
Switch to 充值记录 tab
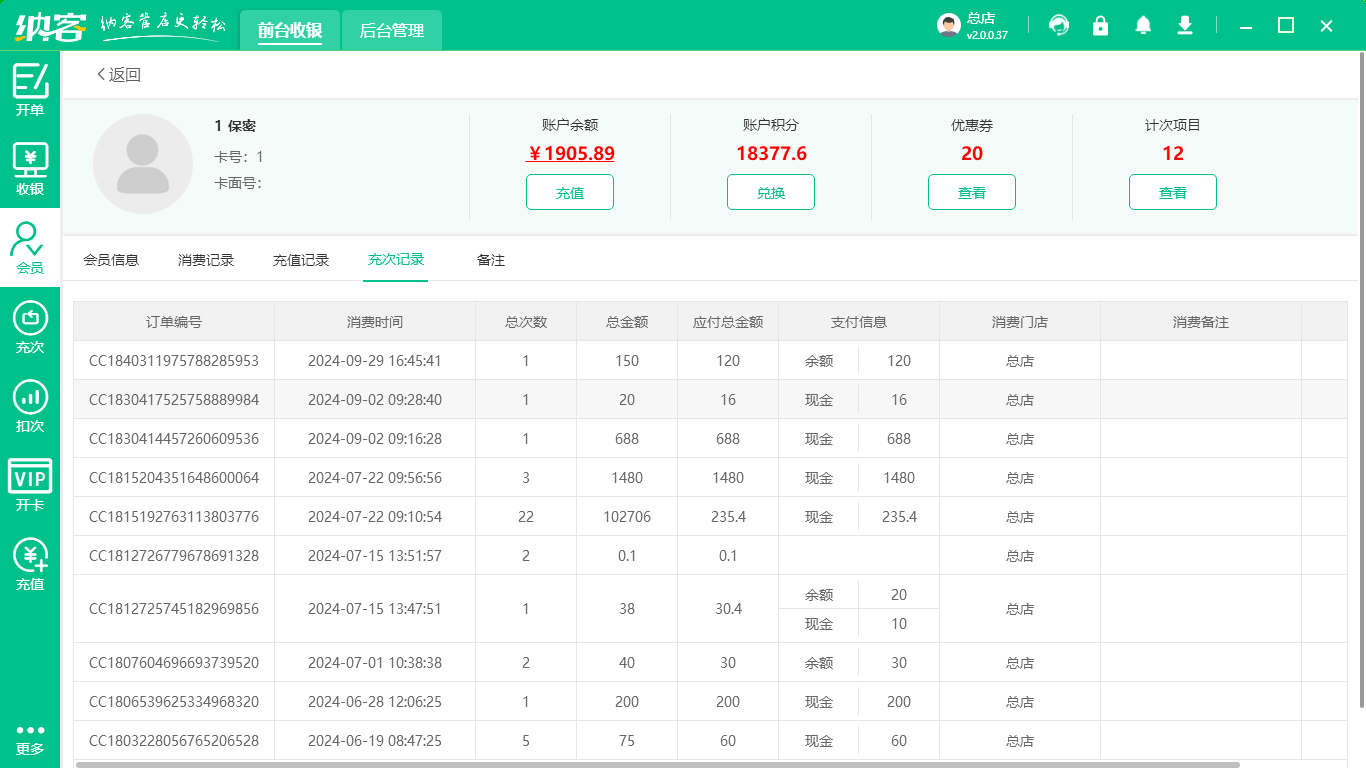point(301,260)
